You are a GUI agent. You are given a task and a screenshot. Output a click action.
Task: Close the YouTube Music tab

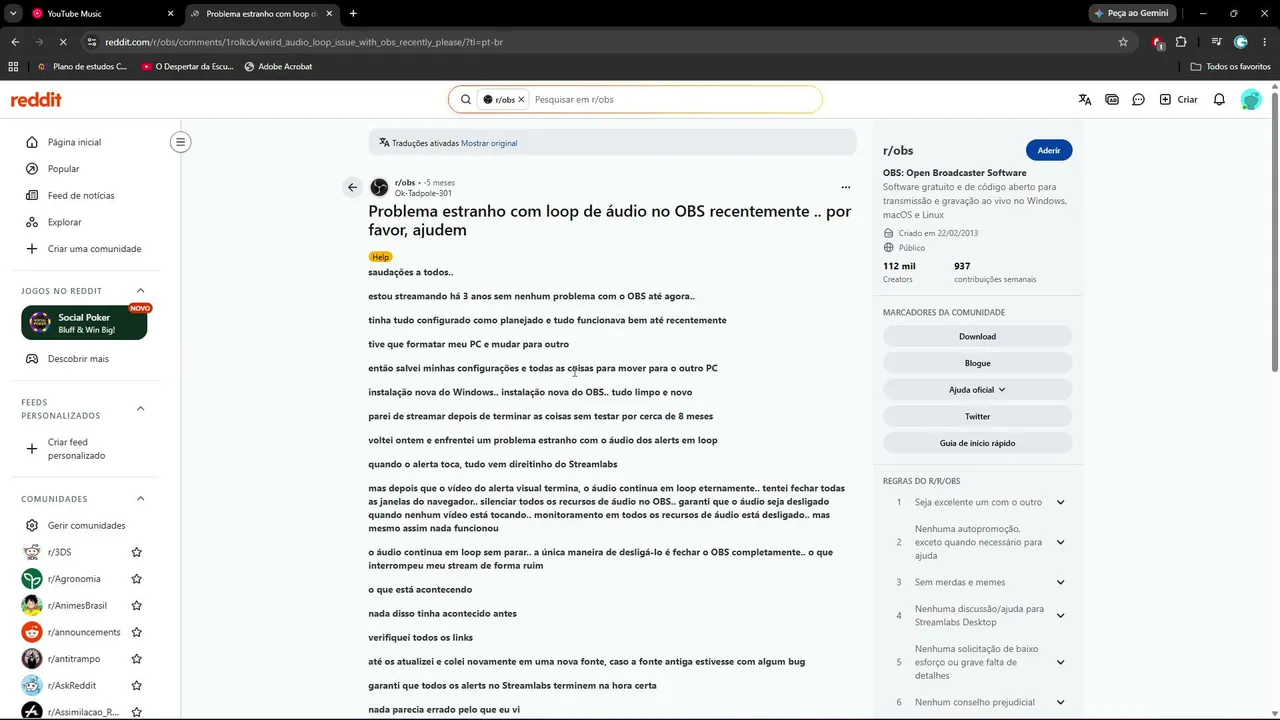click(x=170, y=14)
